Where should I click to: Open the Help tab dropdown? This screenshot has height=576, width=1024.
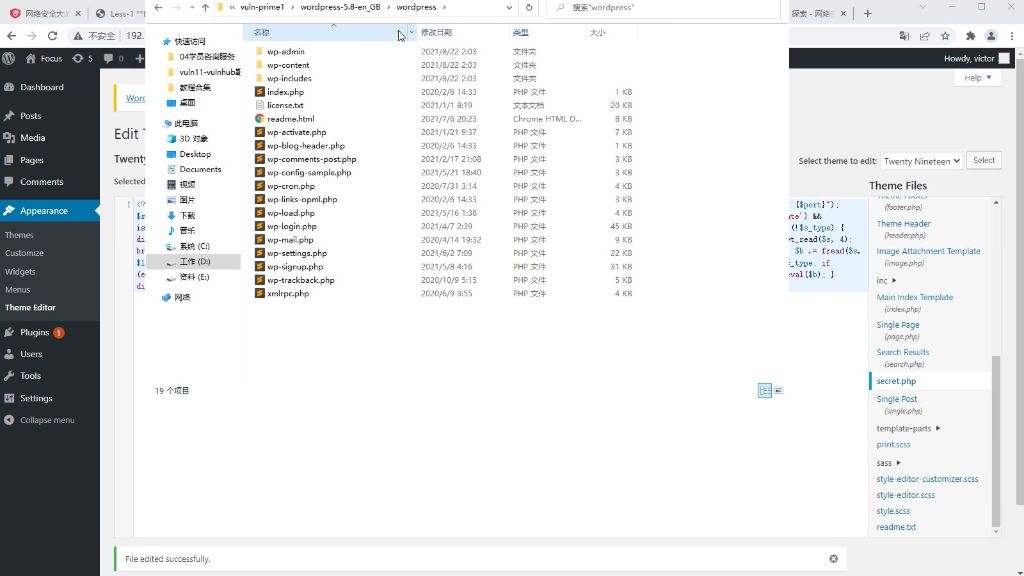978,78
